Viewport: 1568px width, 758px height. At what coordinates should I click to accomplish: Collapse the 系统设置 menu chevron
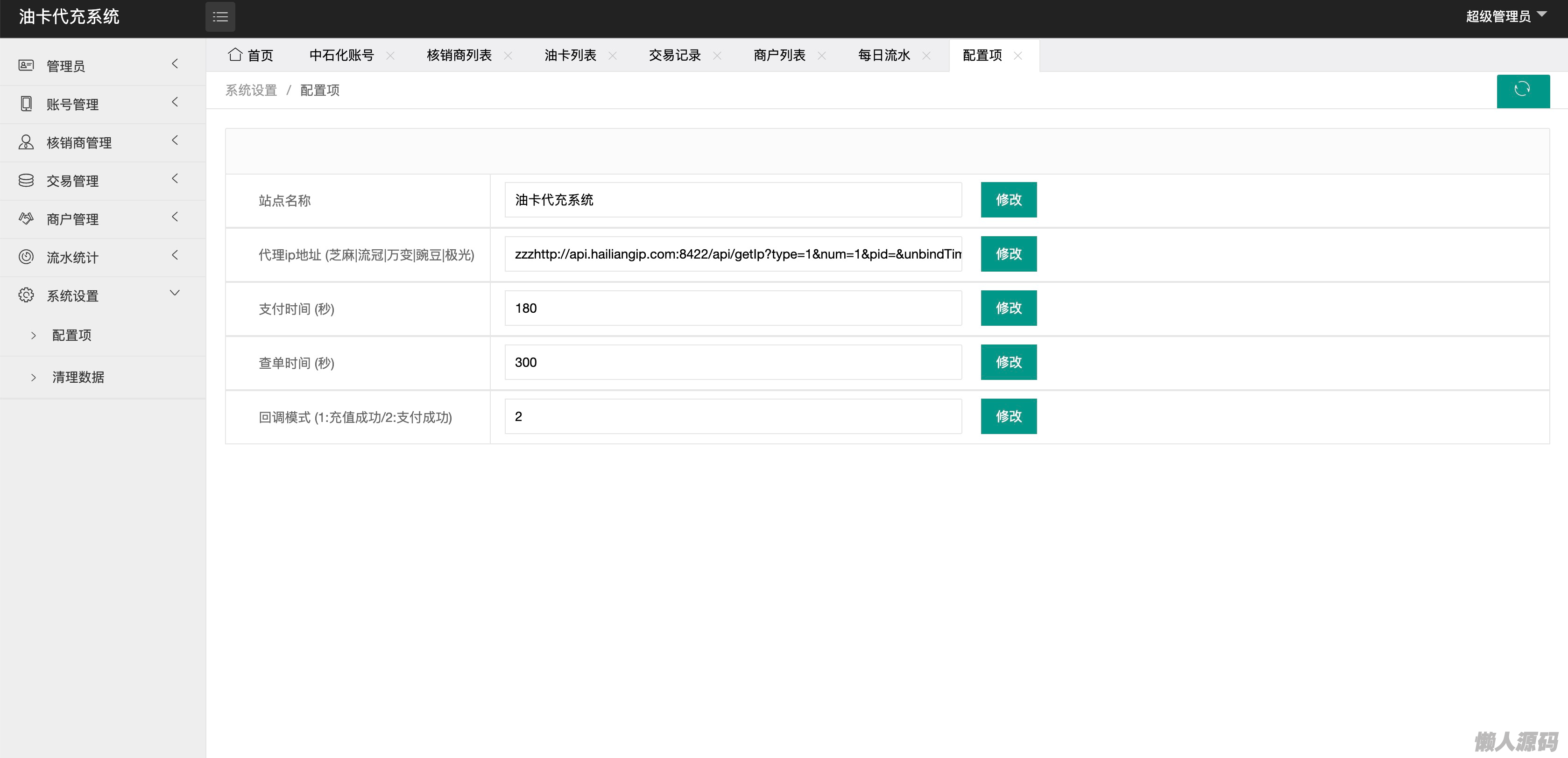click(175, 293)
